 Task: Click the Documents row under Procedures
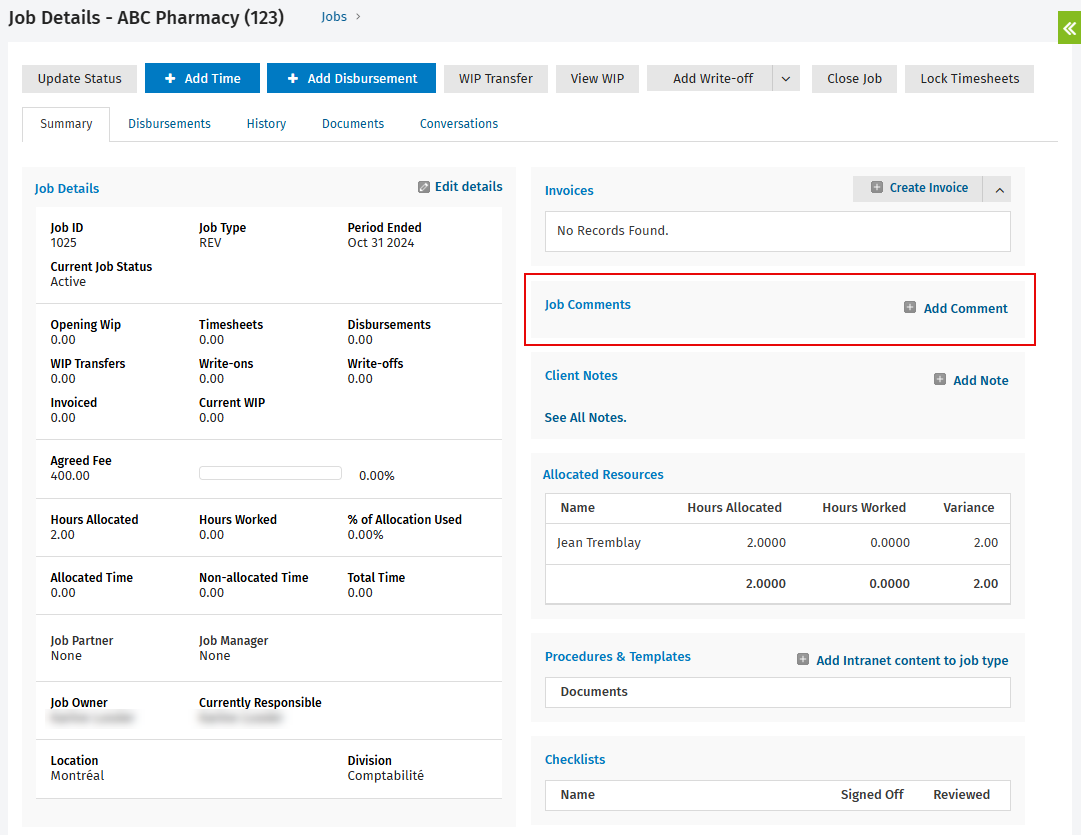778,692
